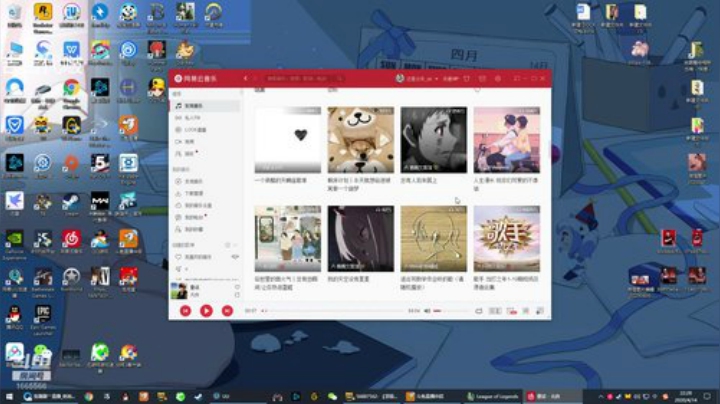Click the playback progress bar
The height and width of the screenshot is (404, 720).
[335, 311]
